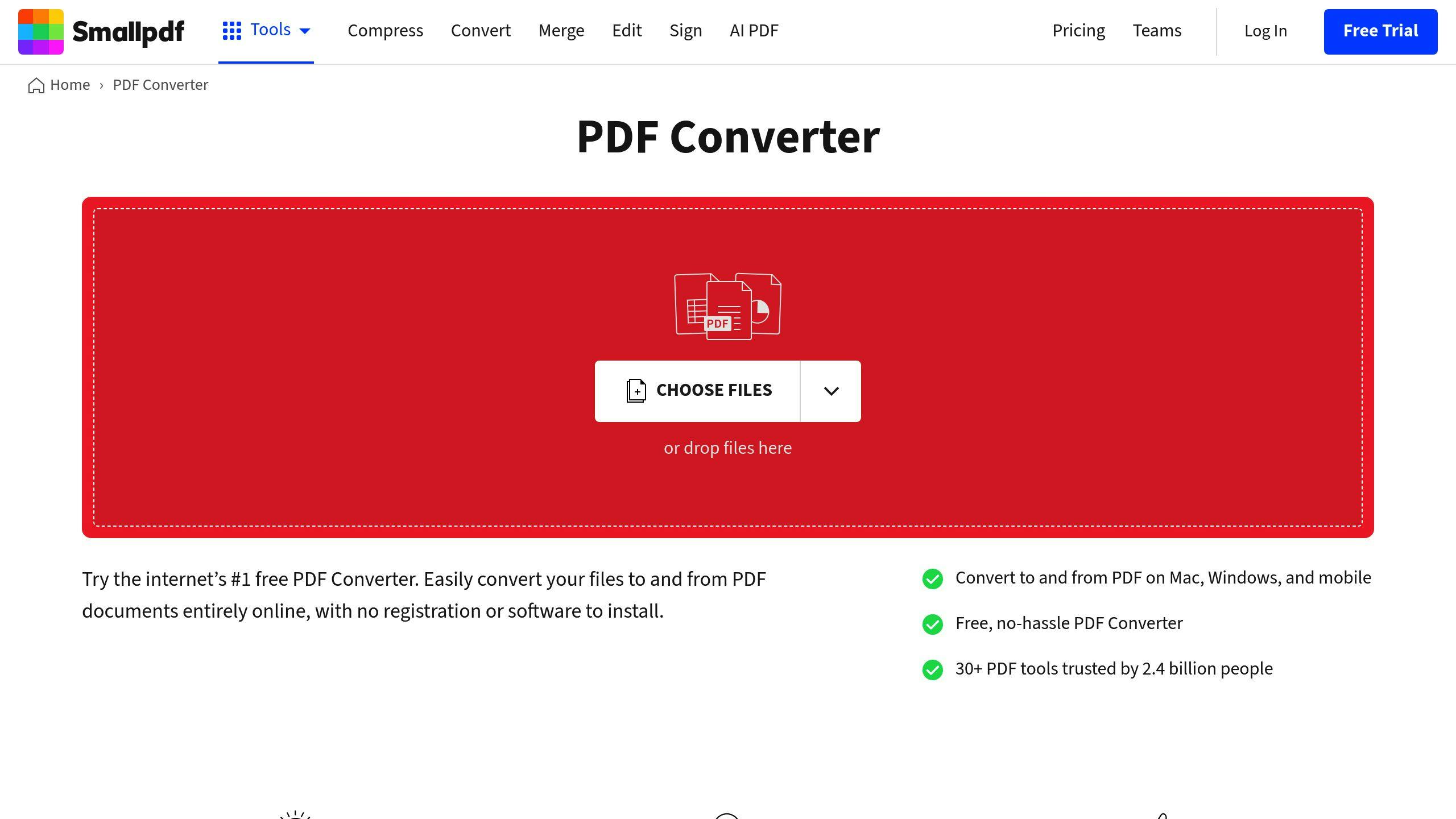Toggle the first green checkmark status icon
Screen dimensions: 1456x819
pyautogui.click(x=931, y=578)
